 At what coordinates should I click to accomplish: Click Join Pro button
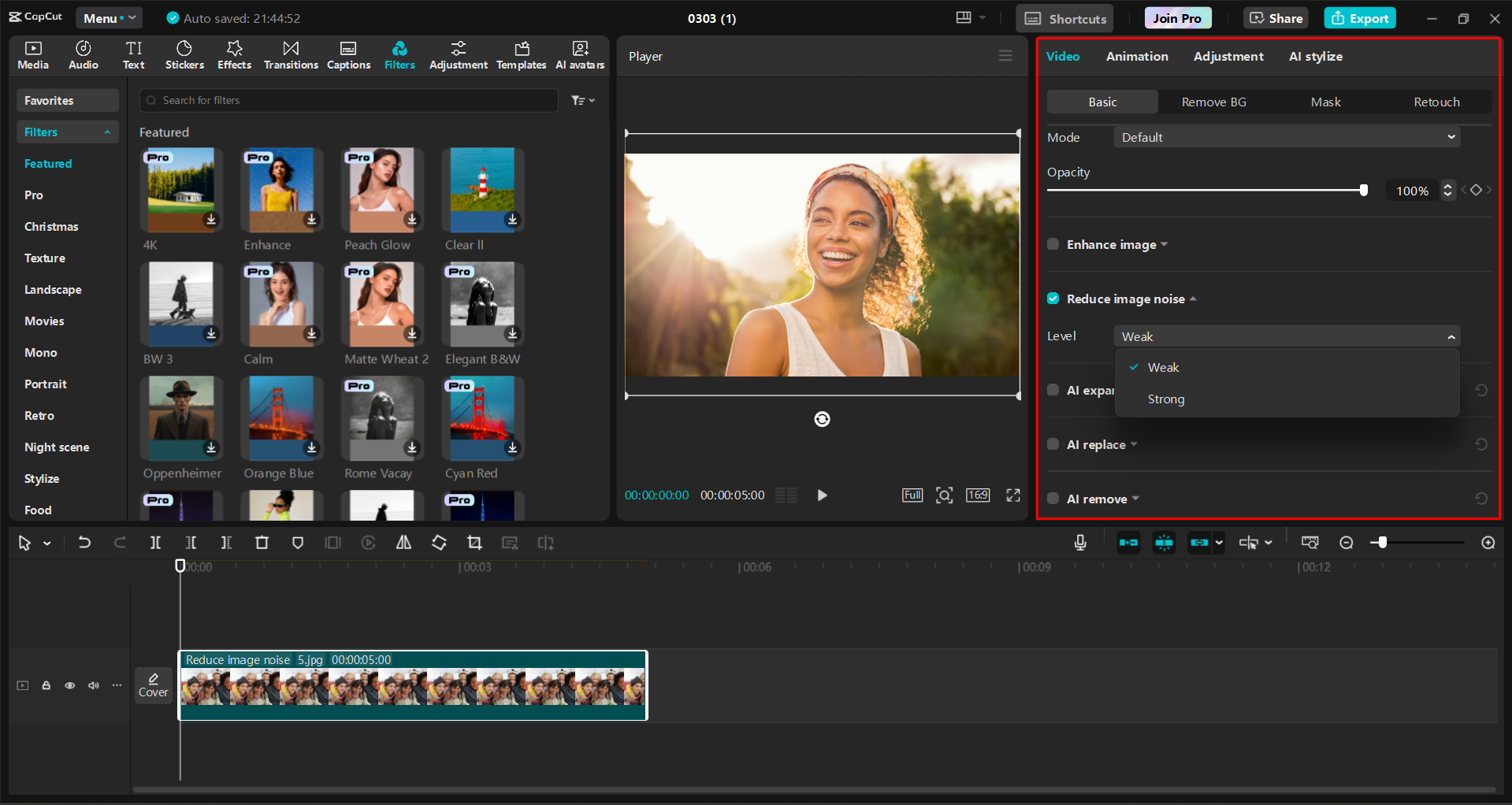click(x=1177, y=18)
